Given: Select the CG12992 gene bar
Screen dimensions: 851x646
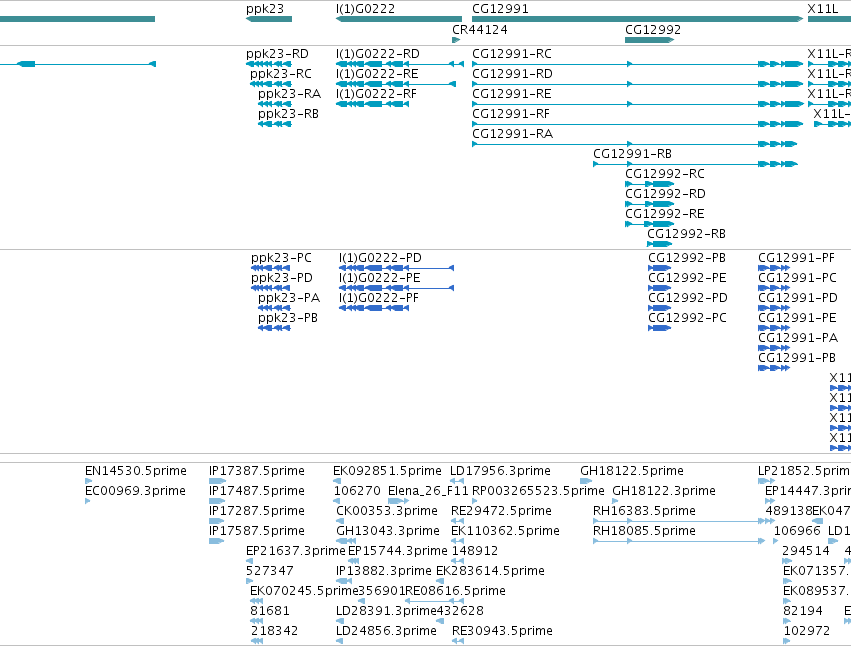Looking at the screenshot, I should click(x=650, y=40).
